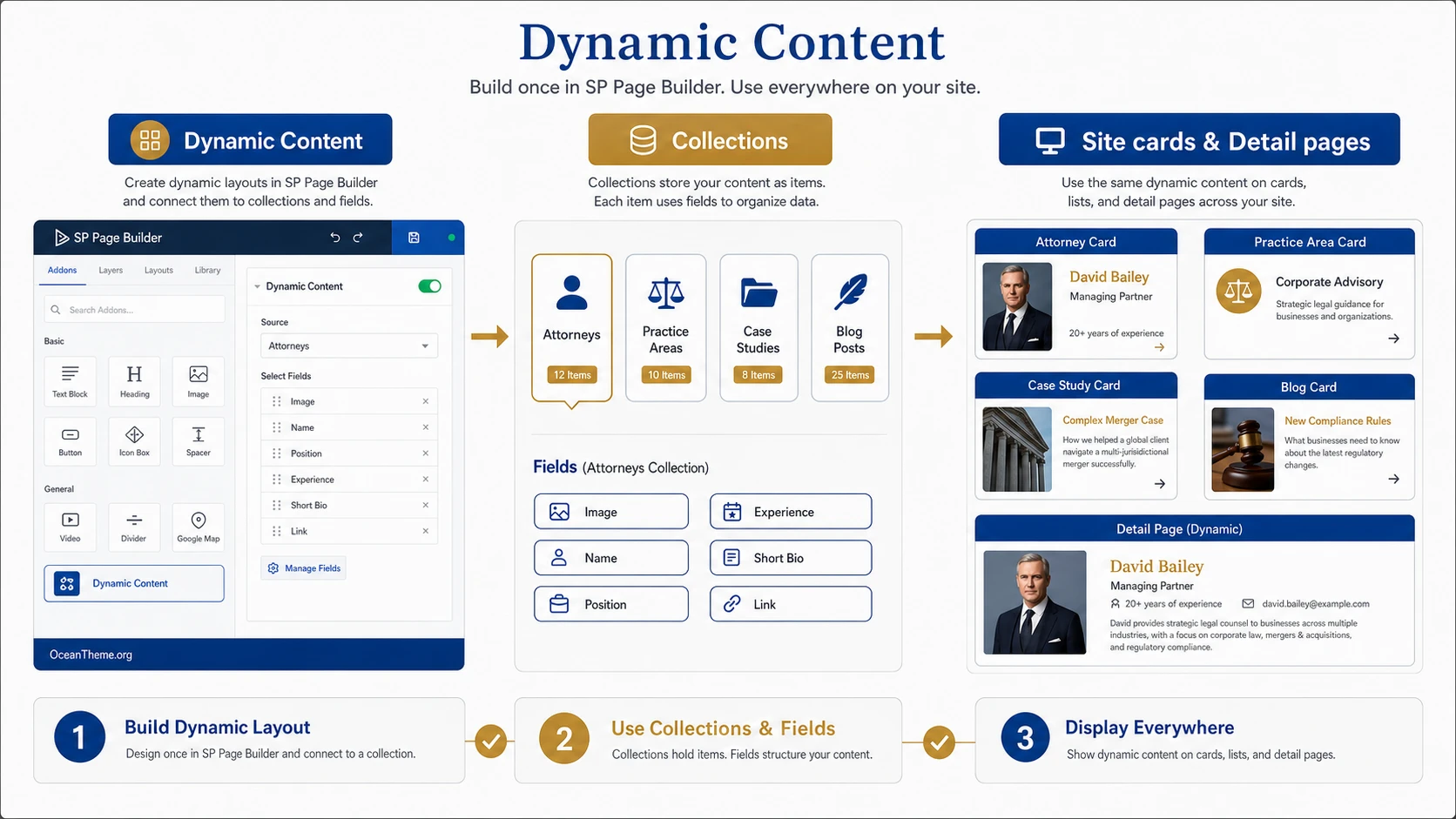The width and height of the screenshot is (1456, 819).
Task: Remove the Short Bio field
Action: click(x=426, y=505)
